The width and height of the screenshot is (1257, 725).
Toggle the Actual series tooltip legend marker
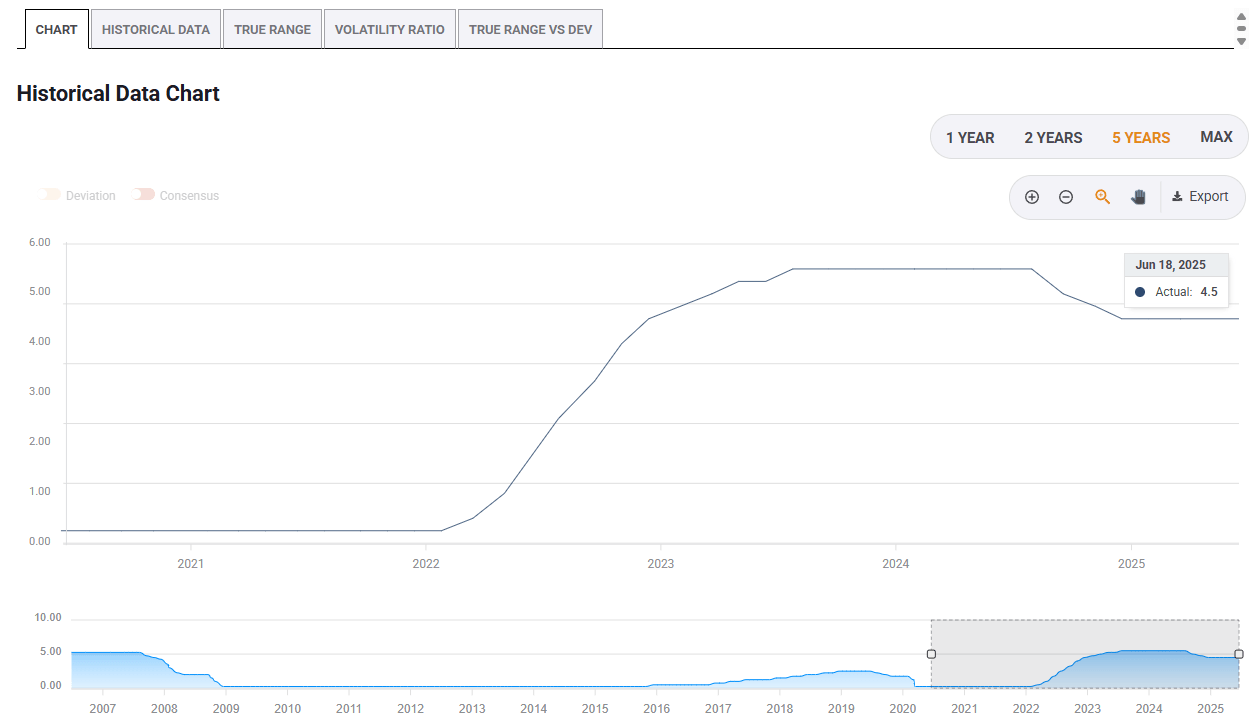(1140, 291)
